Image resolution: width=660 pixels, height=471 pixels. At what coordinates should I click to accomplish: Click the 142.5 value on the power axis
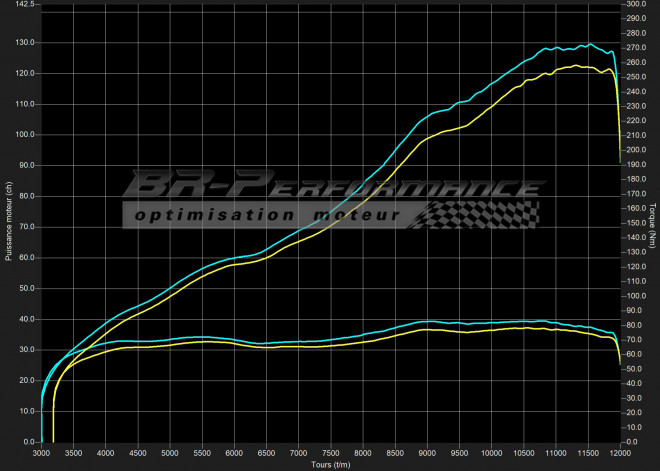pyautogui.click(x=24, y=5)
